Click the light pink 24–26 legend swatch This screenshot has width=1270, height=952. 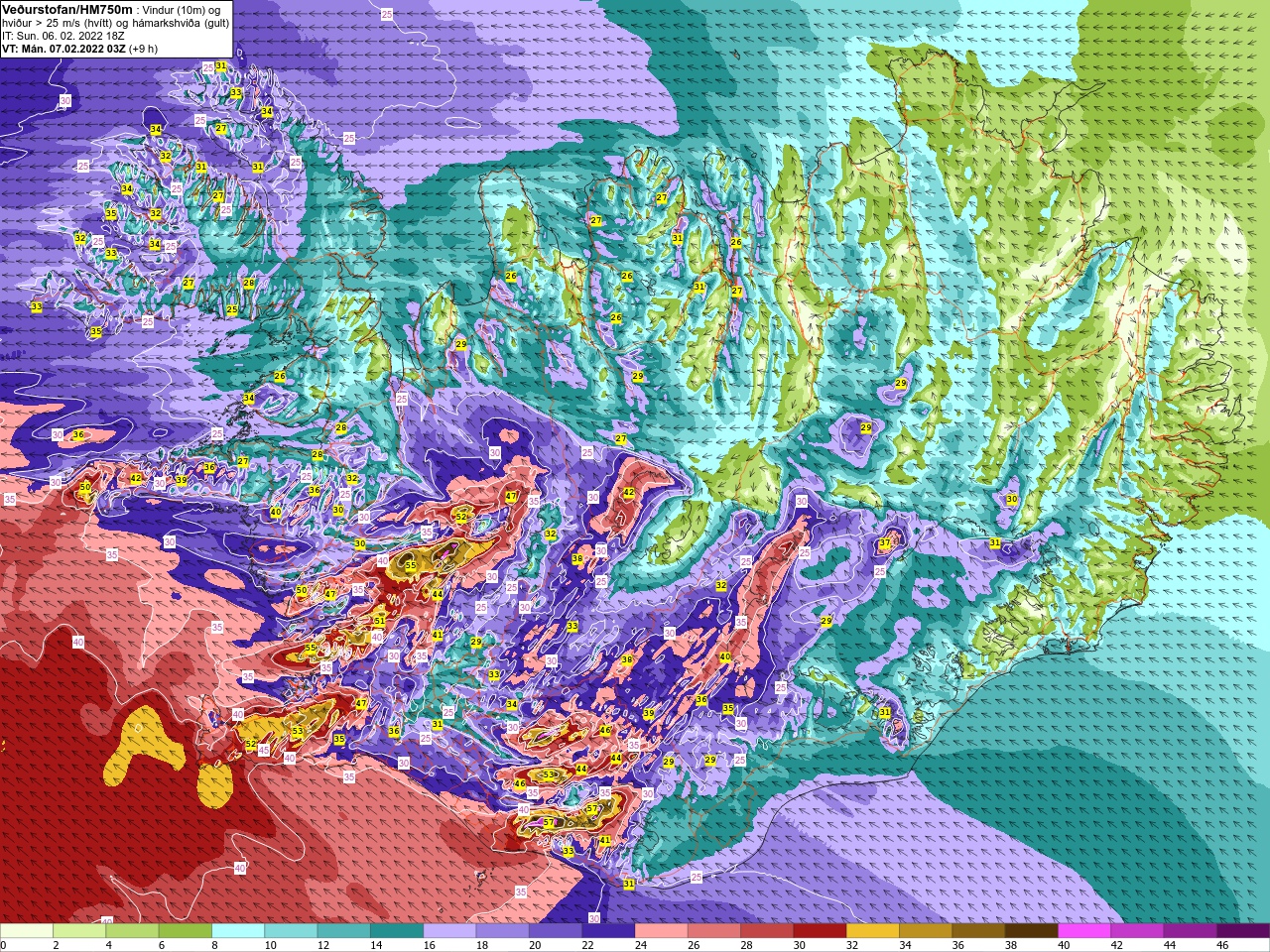662,931
